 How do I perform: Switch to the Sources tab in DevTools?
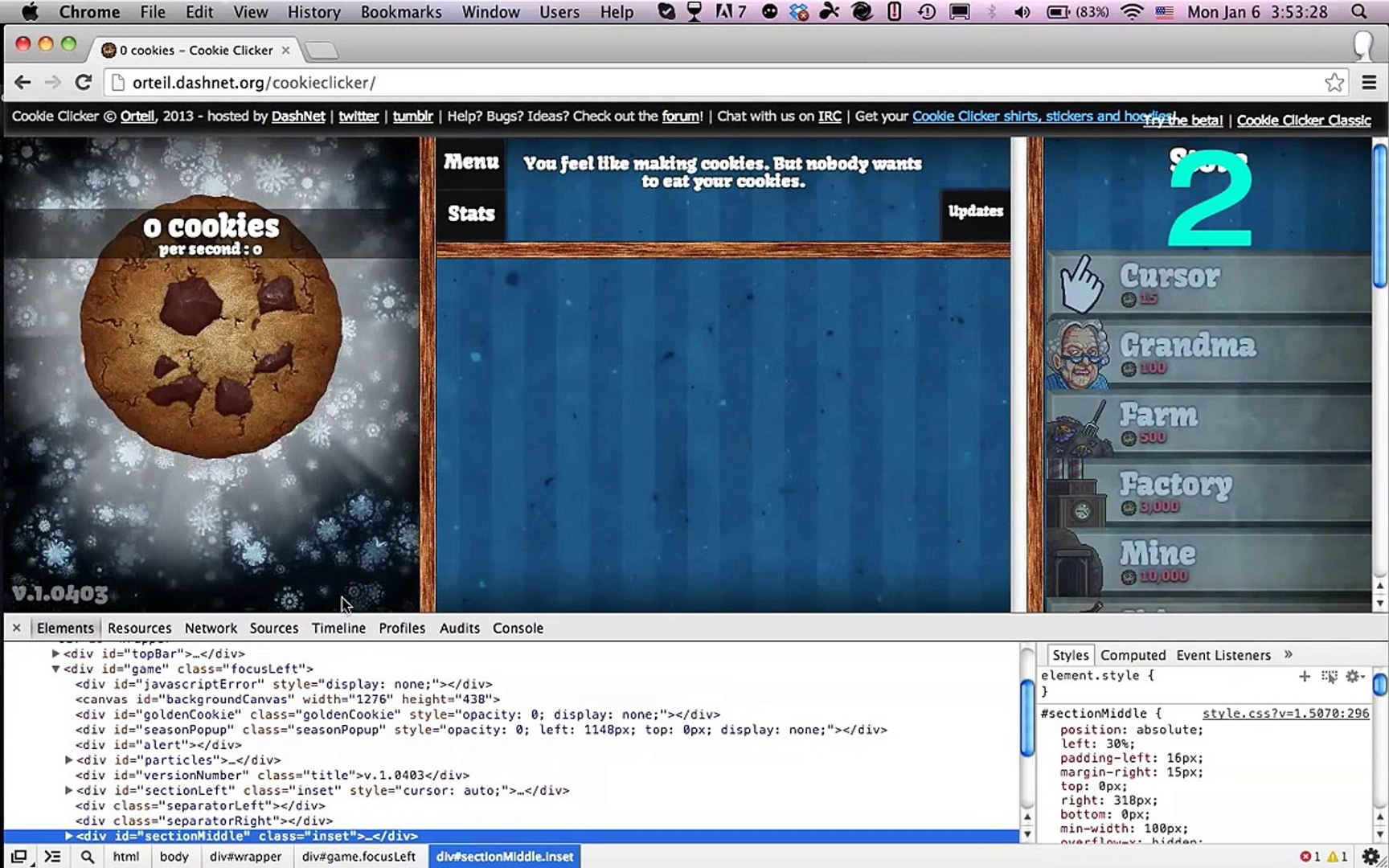[274, 628]
